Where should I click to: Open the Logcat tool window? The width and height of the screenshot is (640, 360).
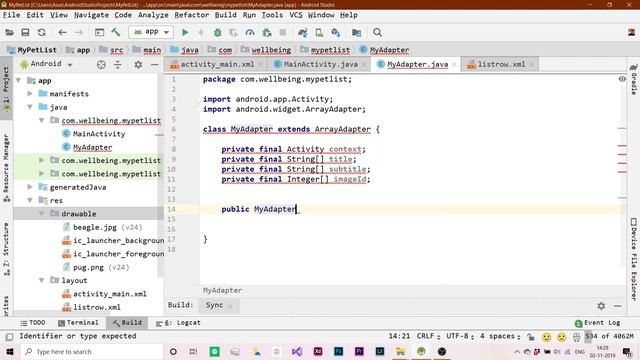pos(178,322)
